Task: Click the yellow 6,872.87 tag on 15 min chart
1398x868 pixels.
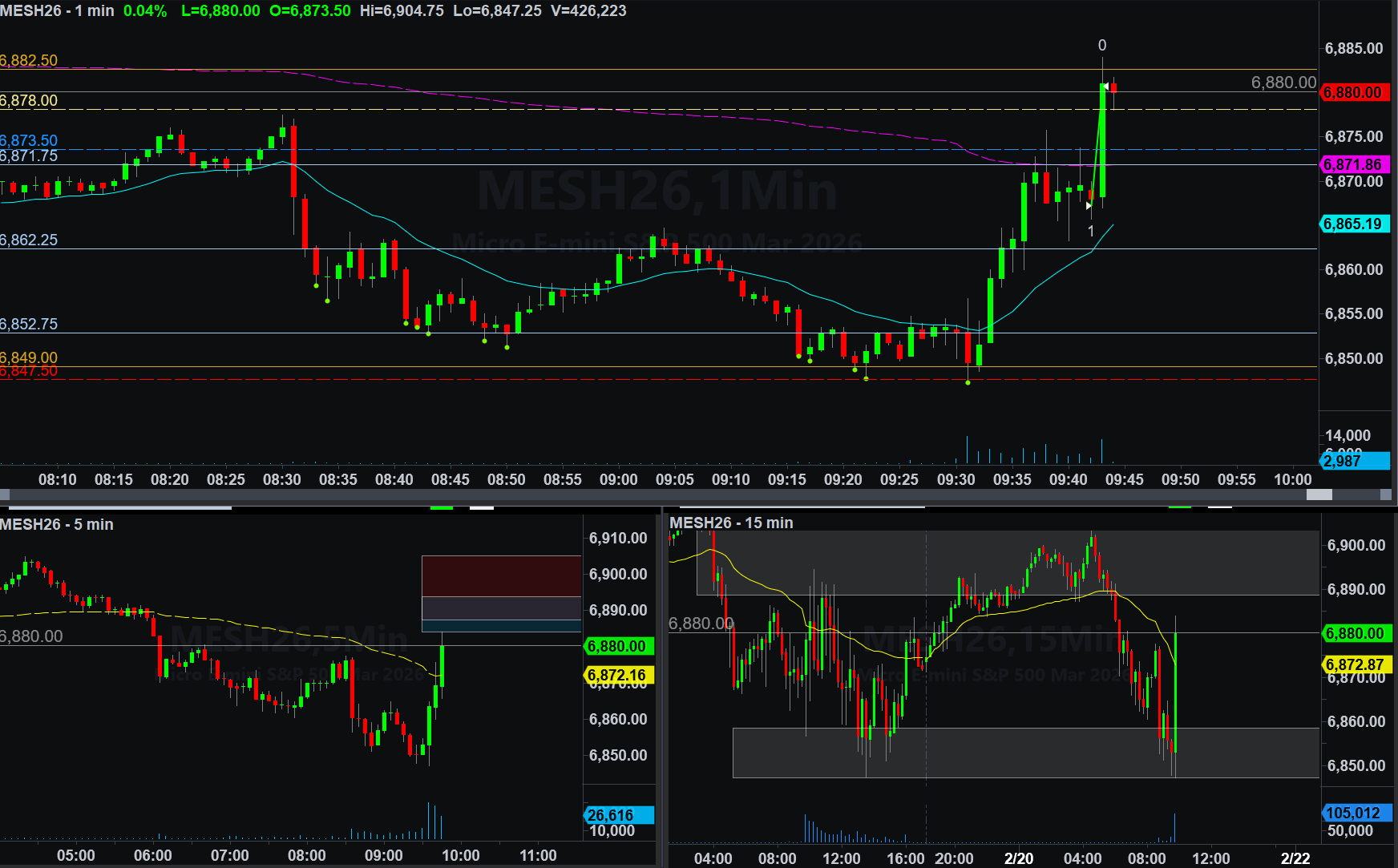Action: pos(1356,664)
